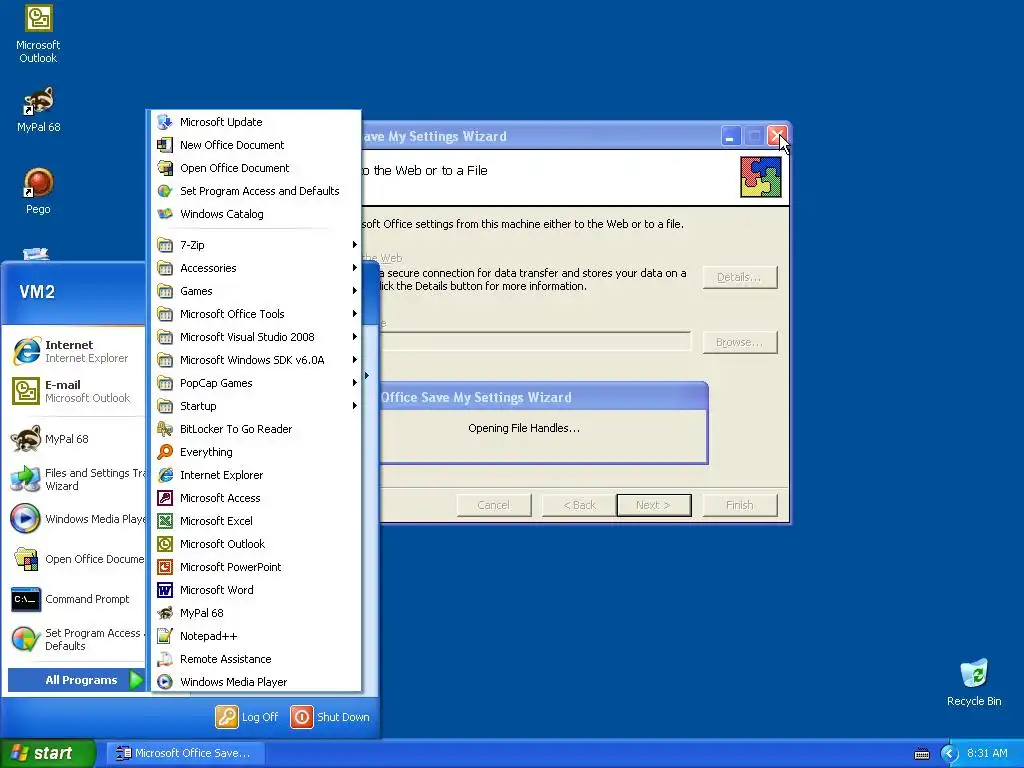Open Set Program Access Defaults start item
Image resolution: width=1024 pixels, height=768 pixels.
point(76,639)
